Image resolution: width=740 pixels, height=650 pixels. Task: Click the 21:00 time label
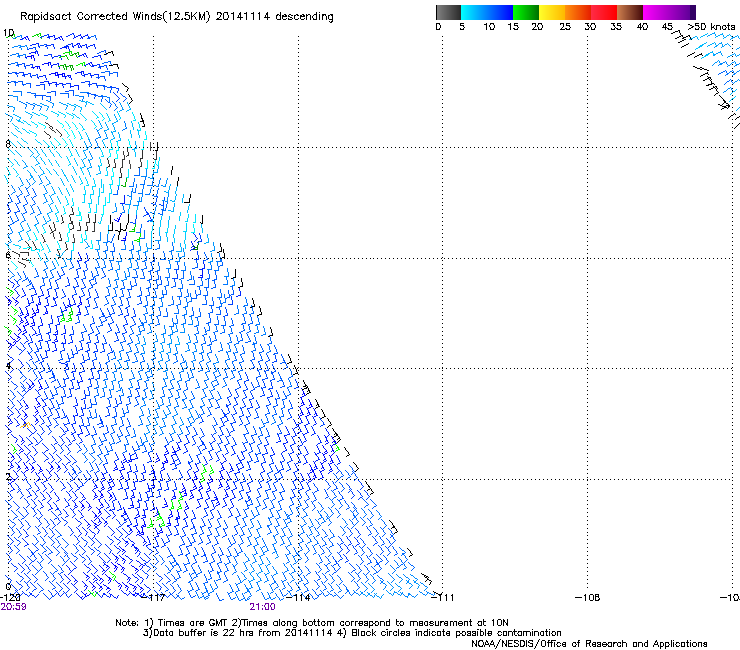point(262,607)
